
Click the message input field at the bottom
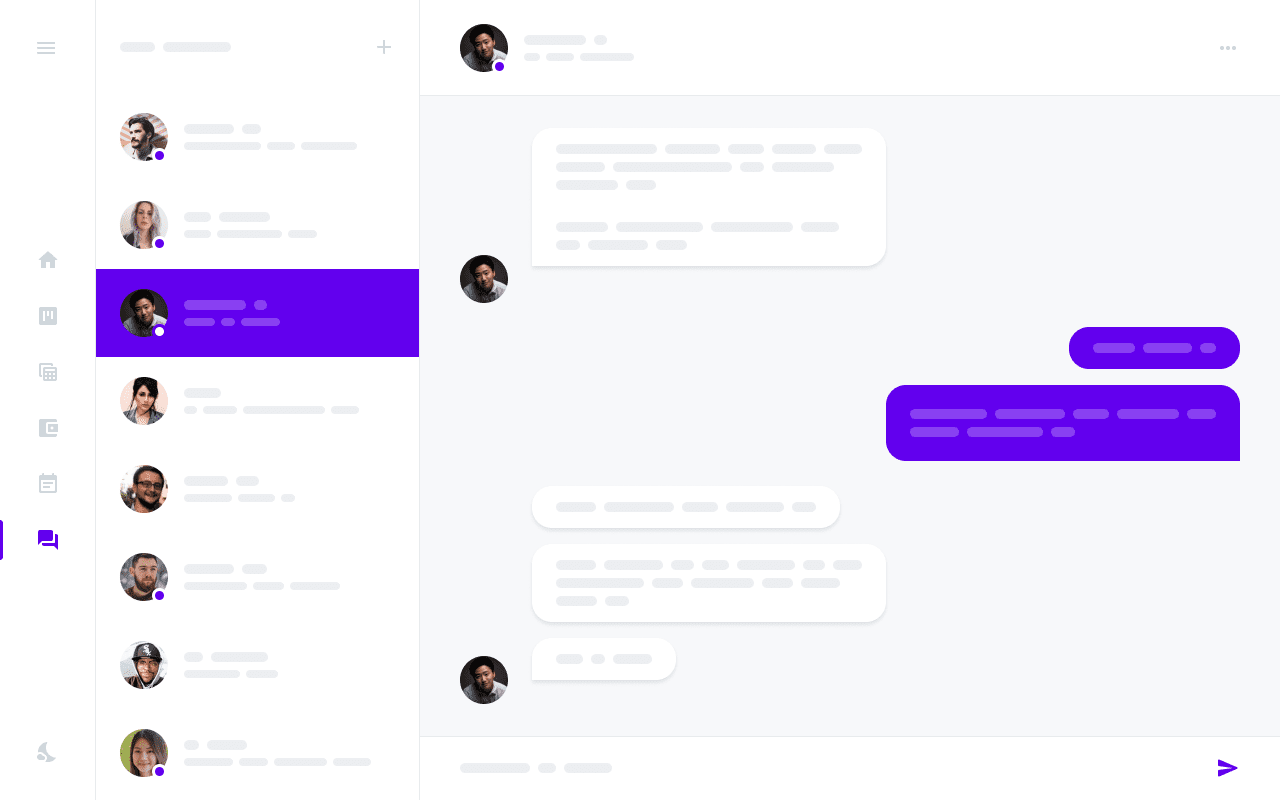(700, 768)
